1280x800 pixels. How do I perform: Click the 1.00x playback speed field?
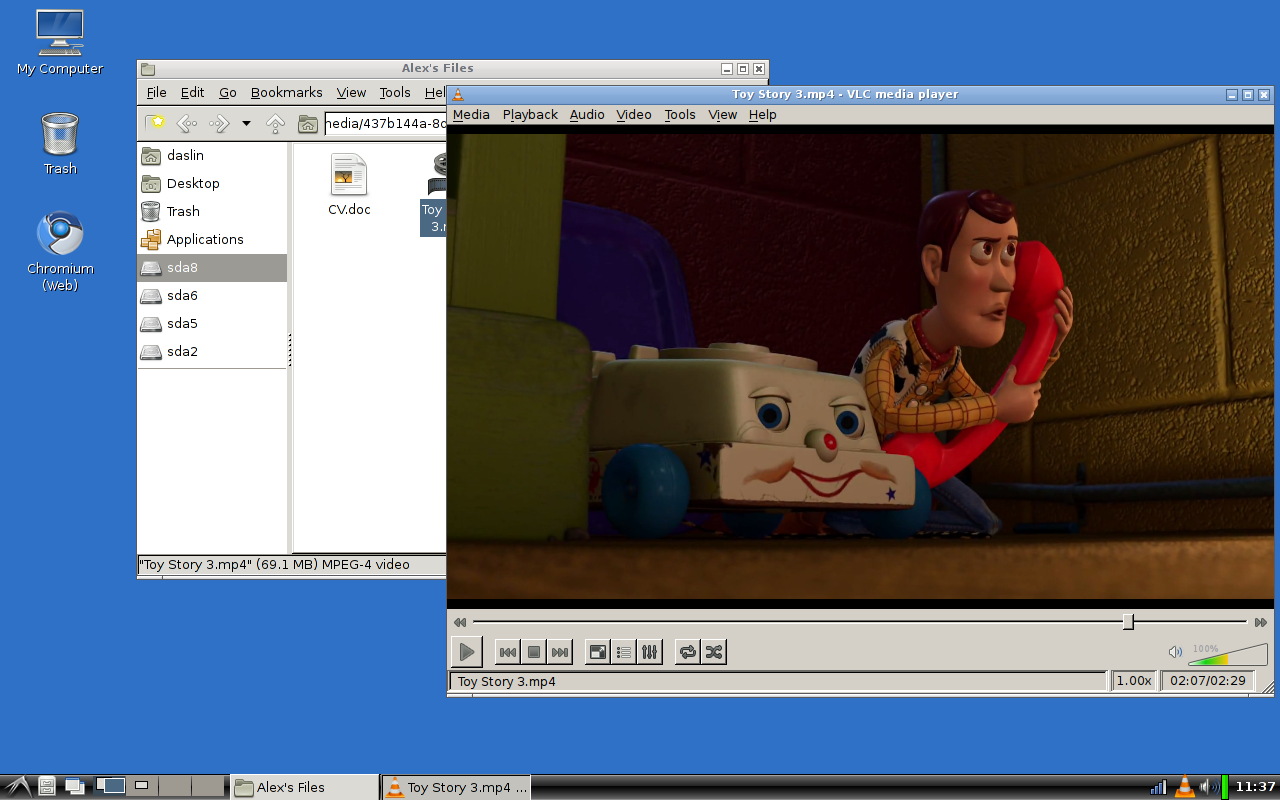1134,681
